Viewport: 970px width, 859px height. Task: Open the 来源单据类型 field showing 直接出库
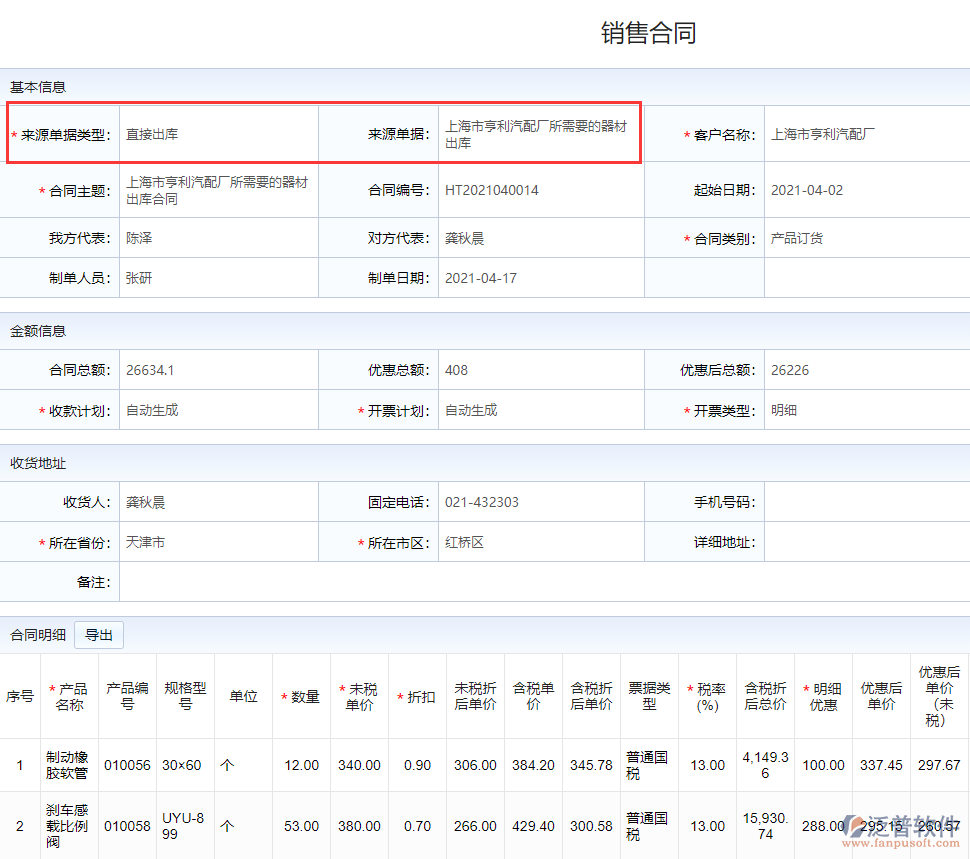[218, 134]
